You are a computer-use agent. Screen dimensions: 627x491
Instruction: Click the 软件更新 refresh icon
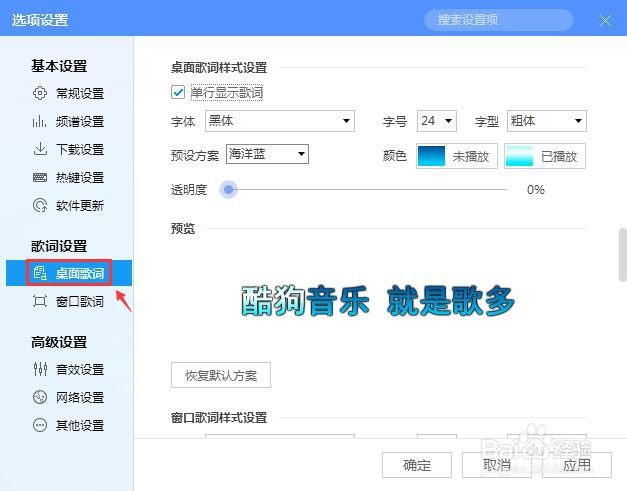[x=40, y=205]
